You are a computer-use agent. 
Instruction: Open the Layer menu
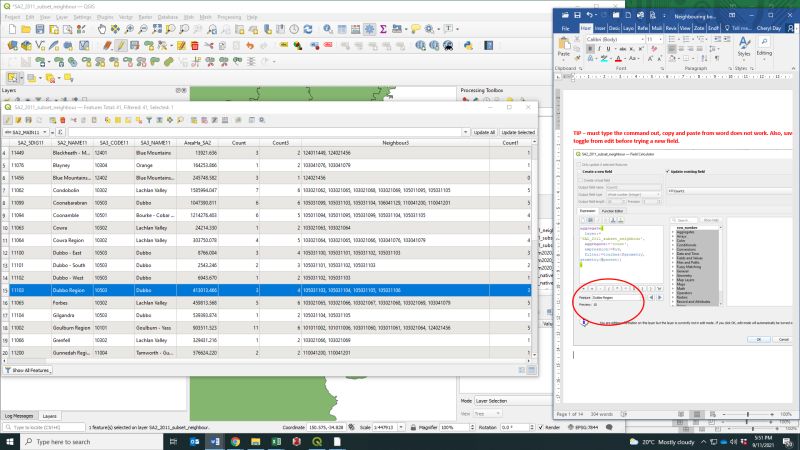tap(61, 17)
